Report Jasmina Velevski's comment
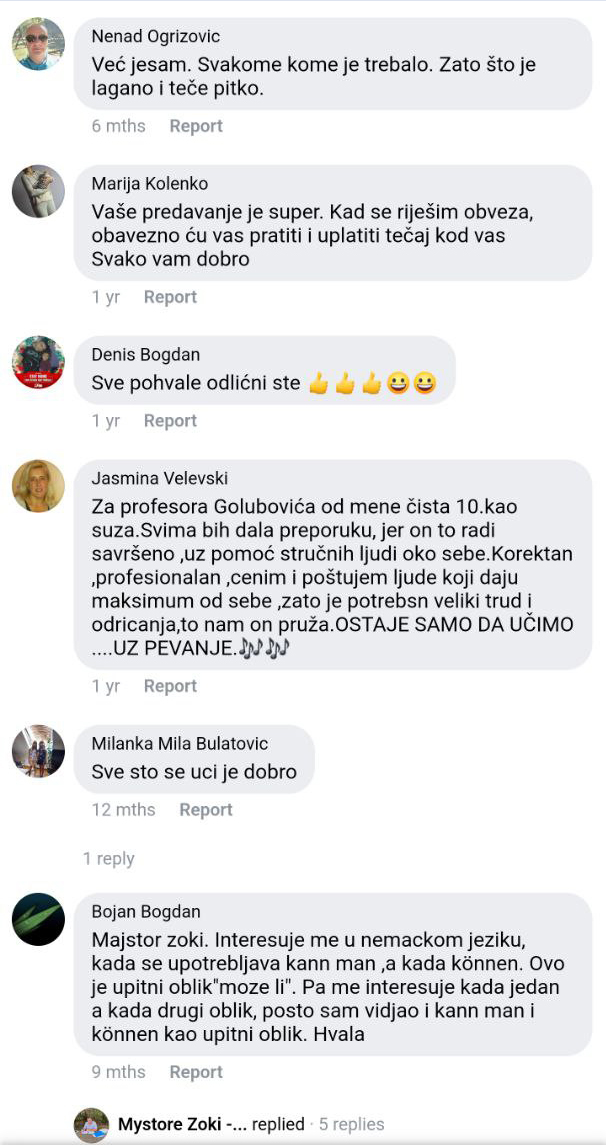Viewport: 606px width, 1145px height. (x=170, y=686)
